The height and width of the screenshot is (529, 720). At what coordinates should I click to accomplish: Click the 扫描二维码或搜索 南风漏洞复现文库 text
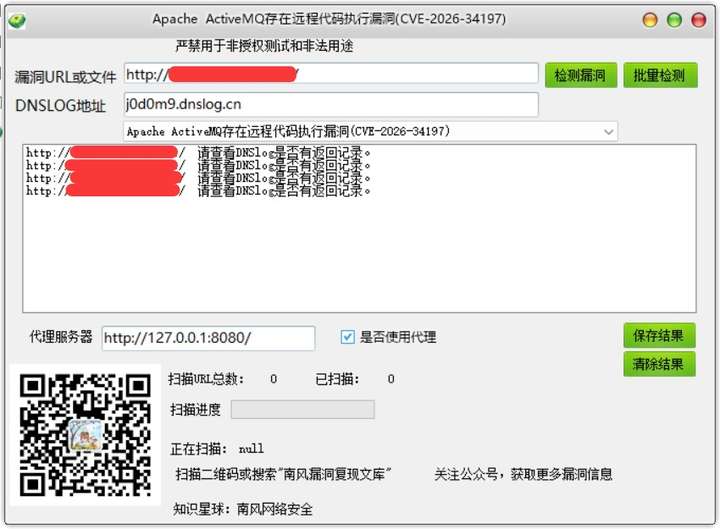[x=283, y=474]
